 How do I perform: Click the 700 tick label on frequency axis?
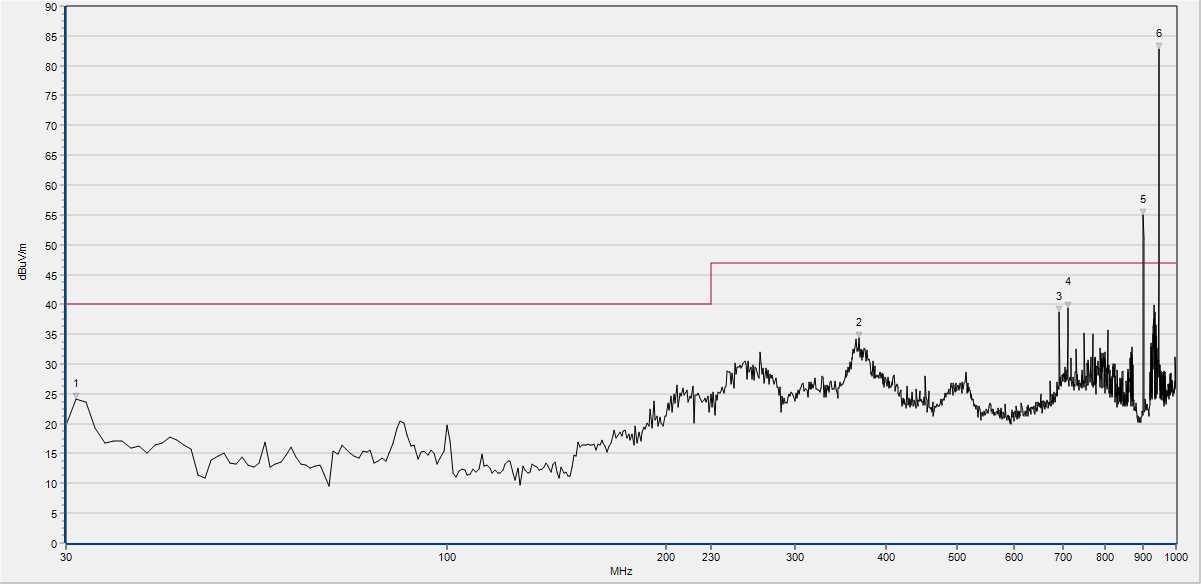(x=1062, y=556)
